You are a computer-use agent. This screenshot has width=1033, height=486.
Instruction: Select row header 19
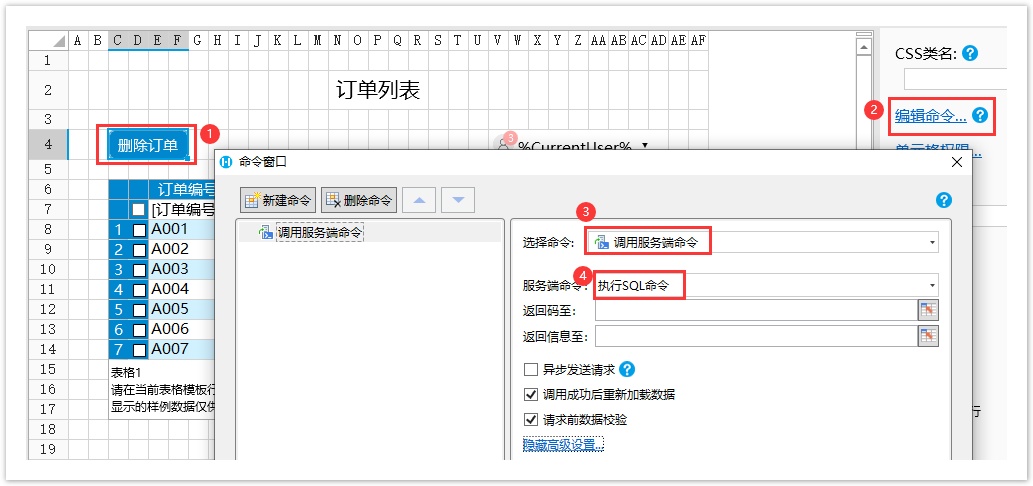[x=47, y=449]
